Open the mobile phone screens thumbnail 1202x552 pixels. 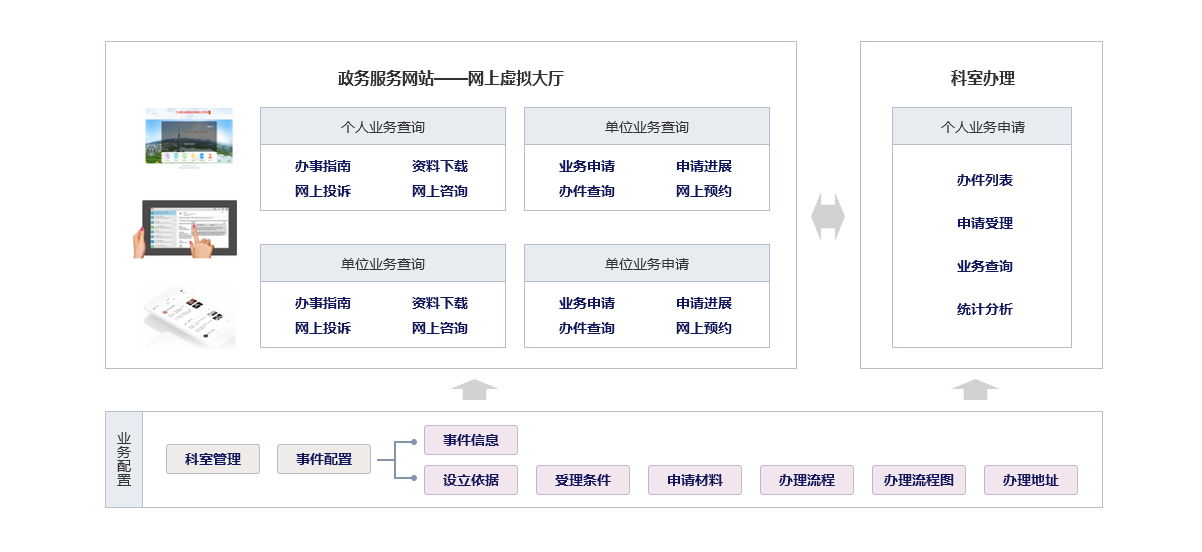[x=189, y=317]
